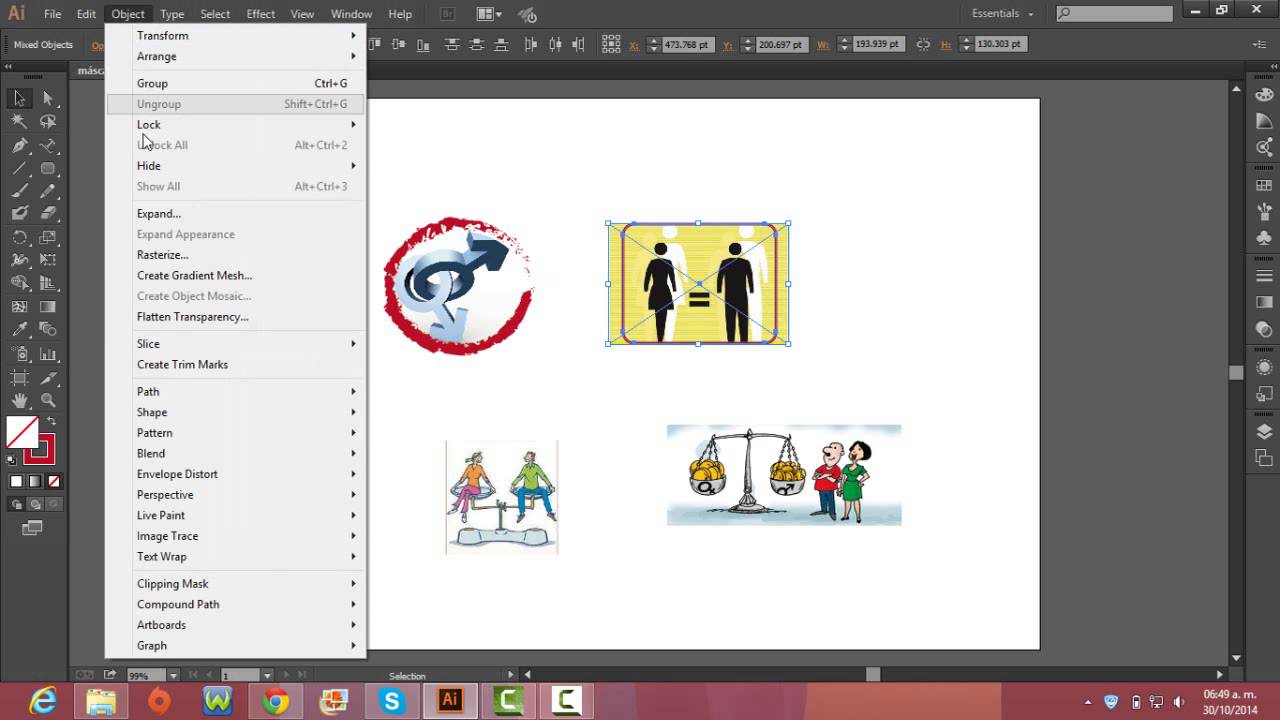Open Google Chrome from the taskbar
1280x720 pixels.
276,702
